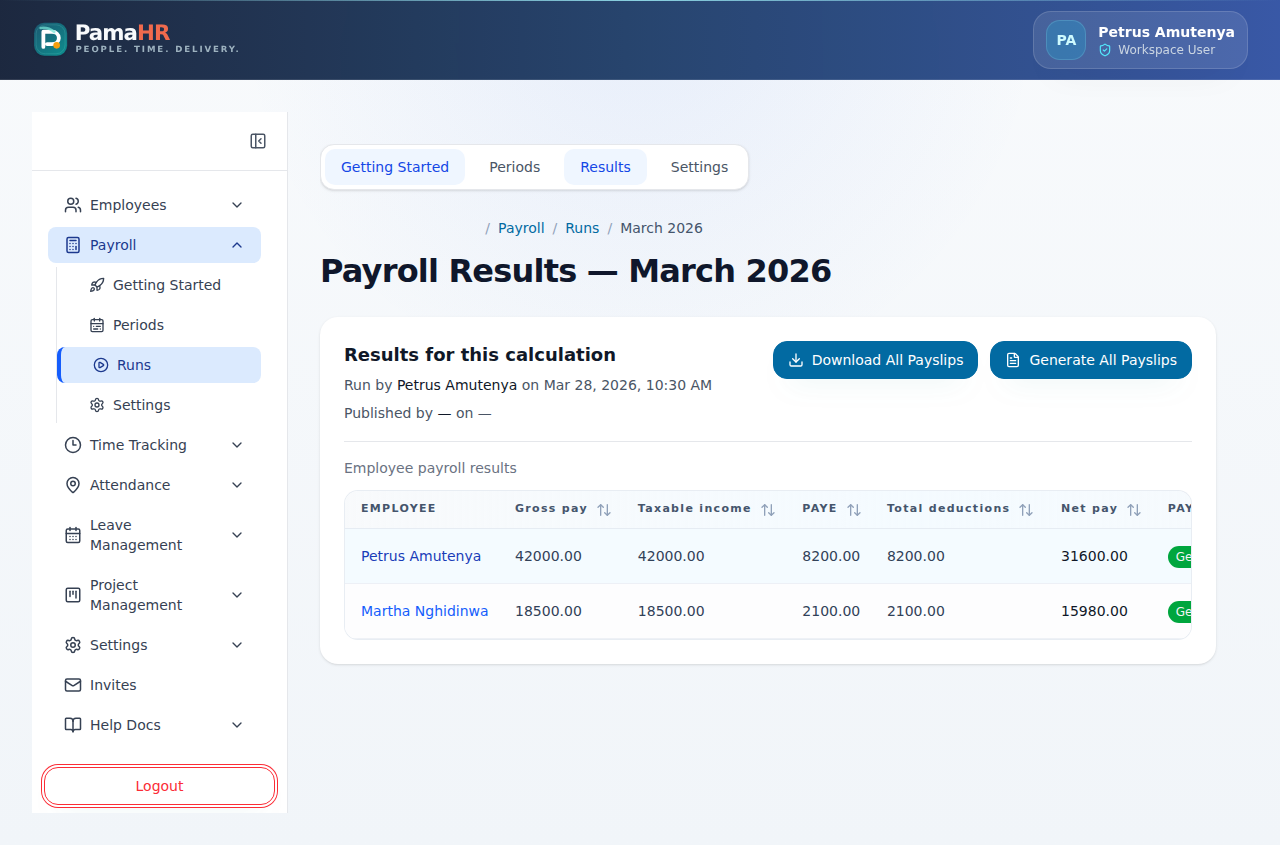Open Petrus Amutenya's employee link
The width and height of the screenshot is (1280, 845).
[x=421, y=556]
